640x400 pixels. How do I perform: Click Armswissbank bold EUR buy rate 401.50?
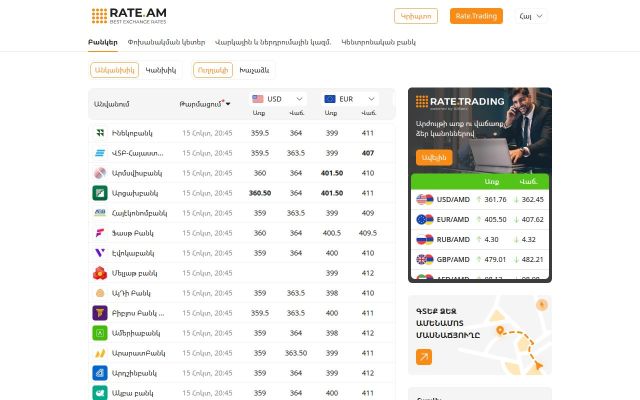[332, 173]
